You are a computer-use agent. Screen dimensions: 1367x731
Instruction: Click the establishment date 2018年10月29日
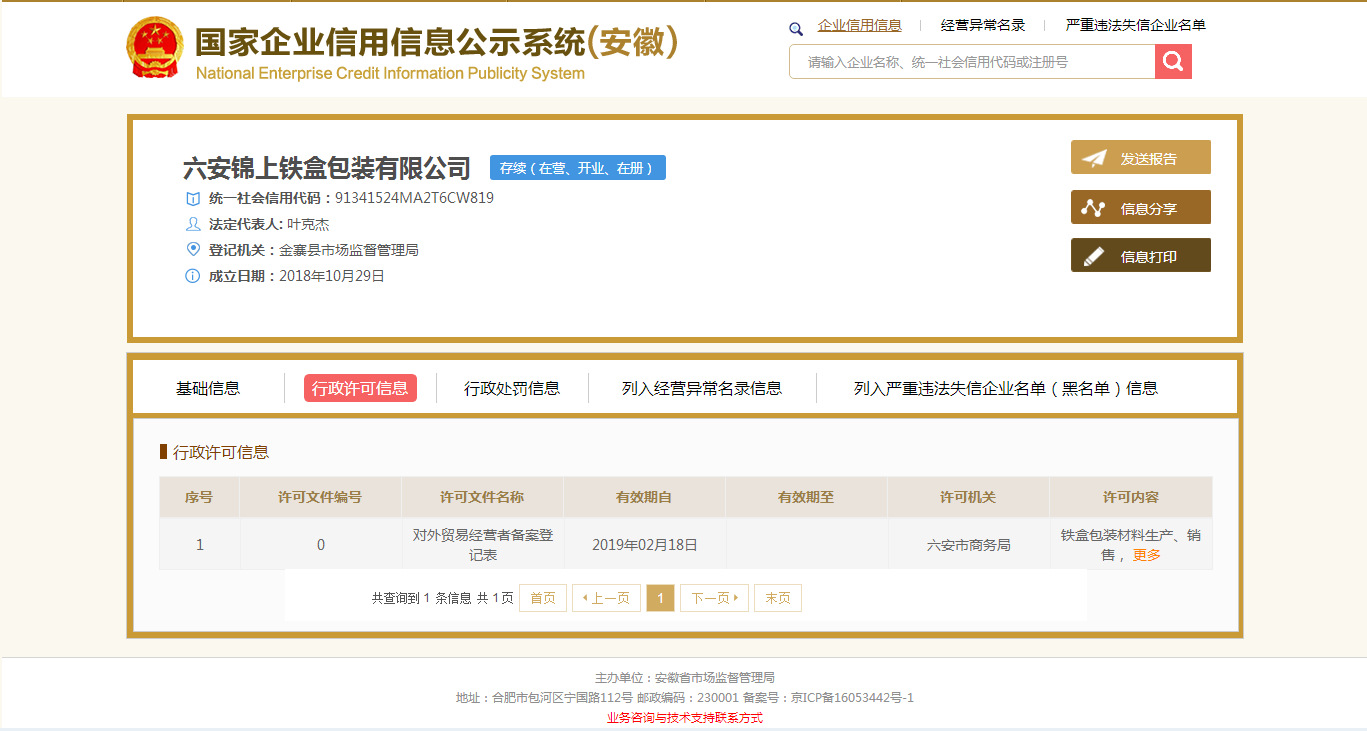[x=332, y=276]
